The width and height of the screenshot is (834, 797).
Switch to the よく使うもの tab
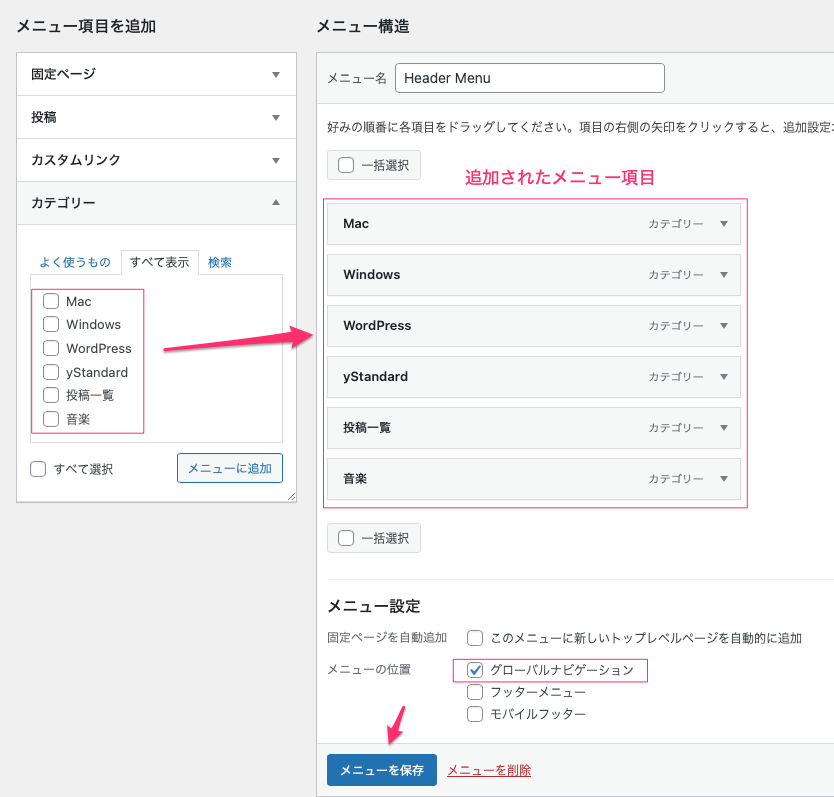[x=75, y=263]
